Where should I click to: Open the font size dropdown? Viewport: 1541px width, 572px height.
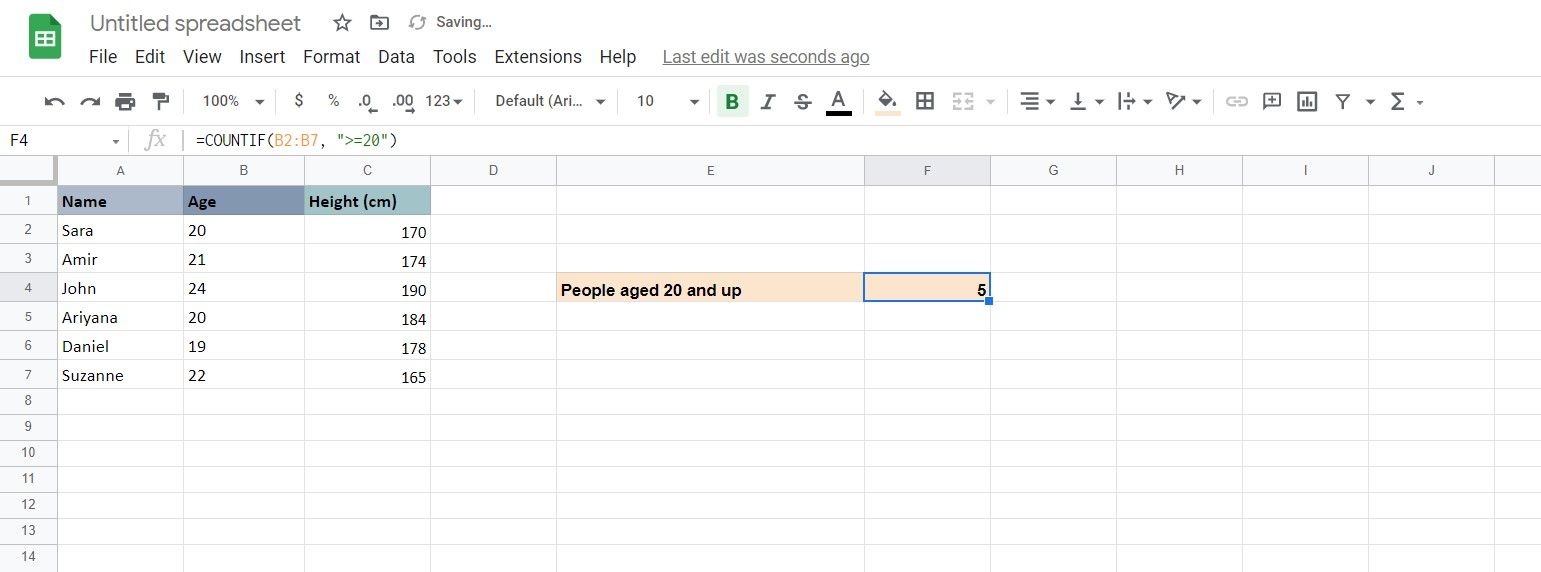667,101
